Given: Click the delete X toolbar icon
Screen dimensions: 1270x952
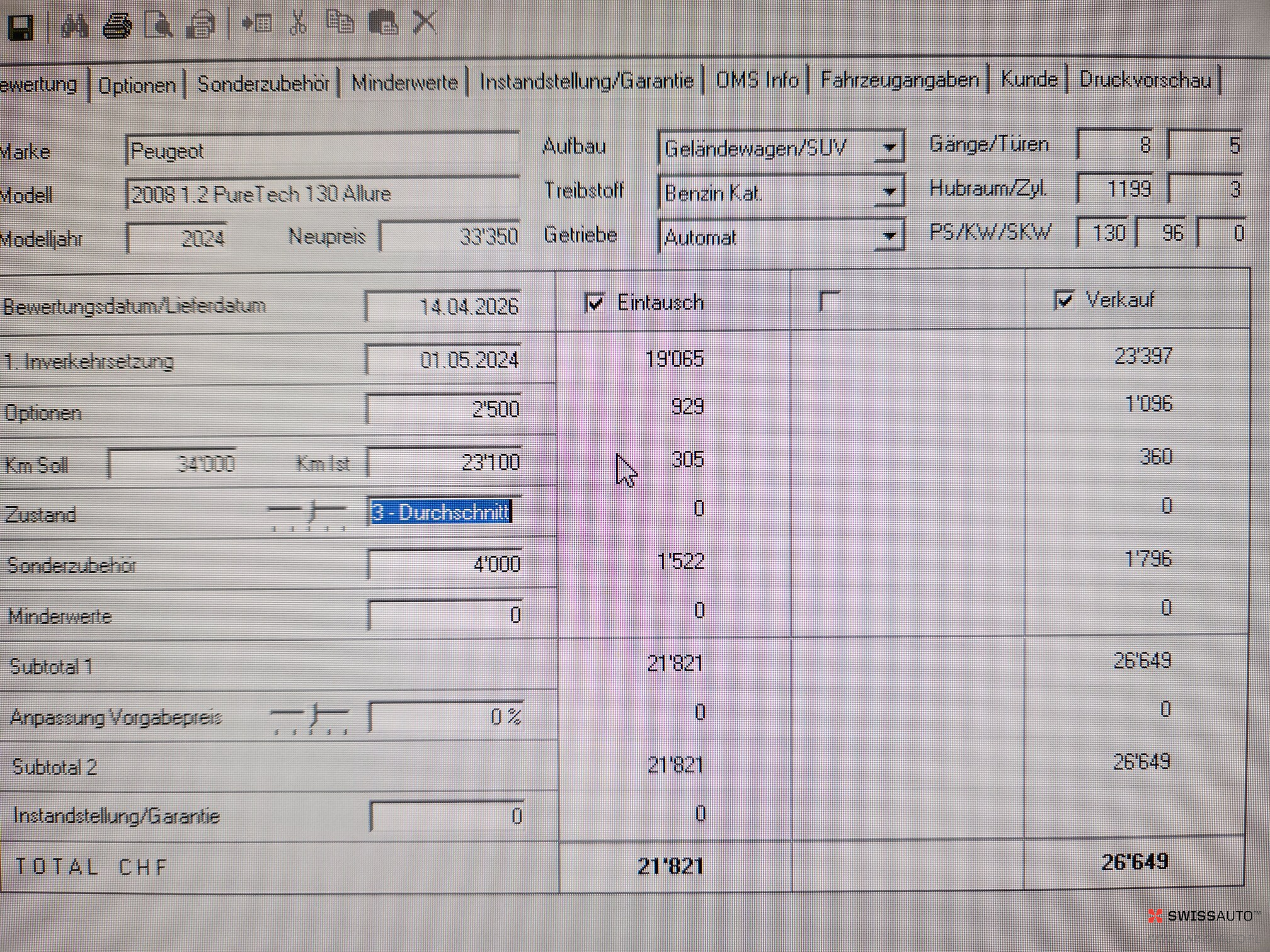Looking at the screenshot, I should (x=425, y=22).
